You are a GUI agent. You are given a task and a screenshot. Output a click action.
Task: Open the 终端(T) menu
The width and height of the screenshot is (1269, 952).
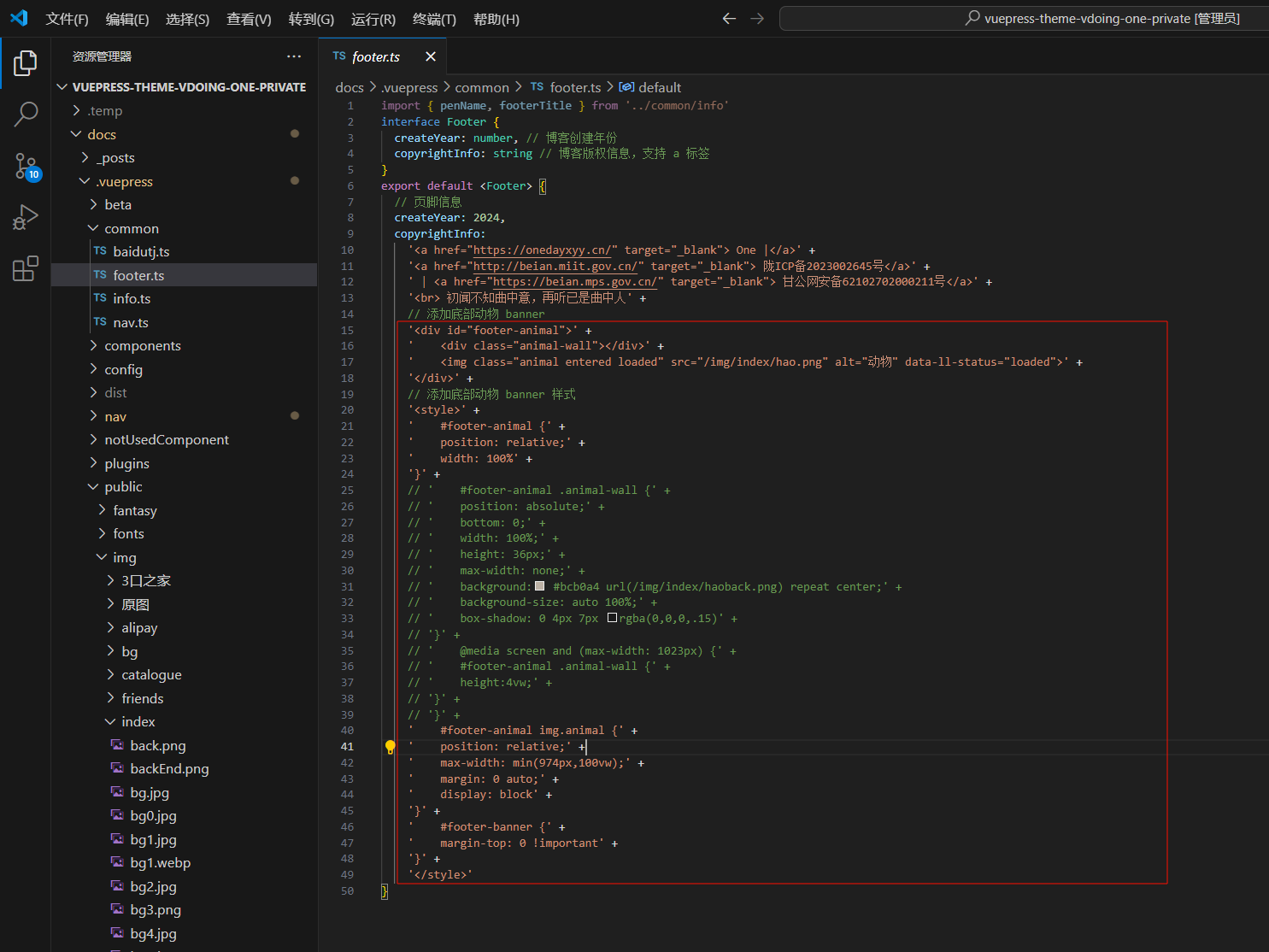click(x=434, y=19)
